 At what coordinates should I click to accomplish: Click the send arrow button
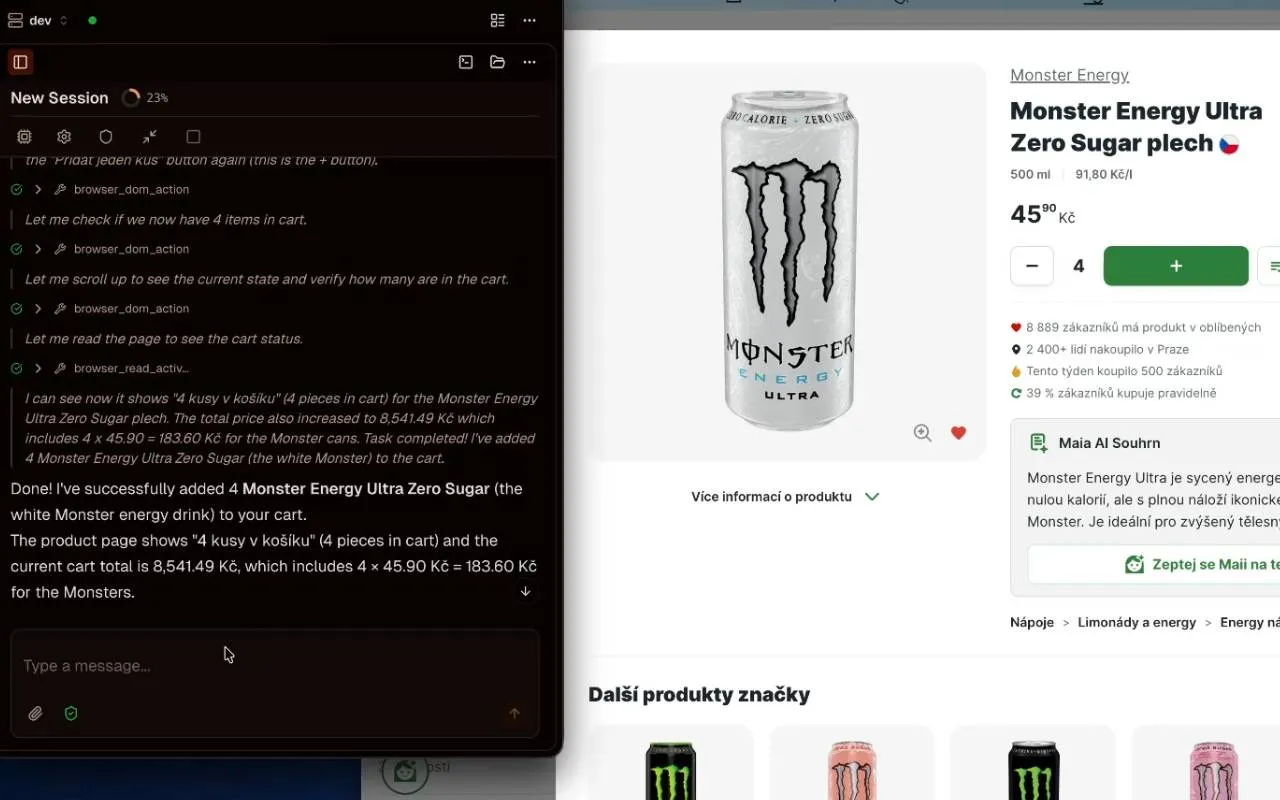[515, 714]
